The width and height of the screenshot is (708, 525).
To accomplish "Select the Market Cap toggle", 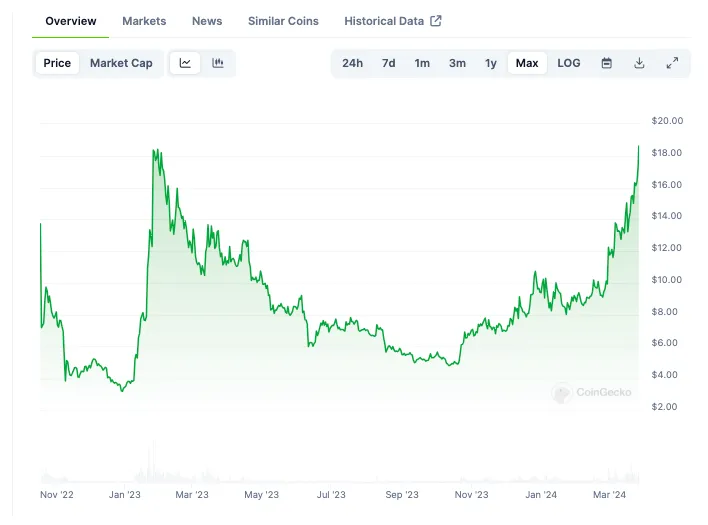I will coord(121,63).
